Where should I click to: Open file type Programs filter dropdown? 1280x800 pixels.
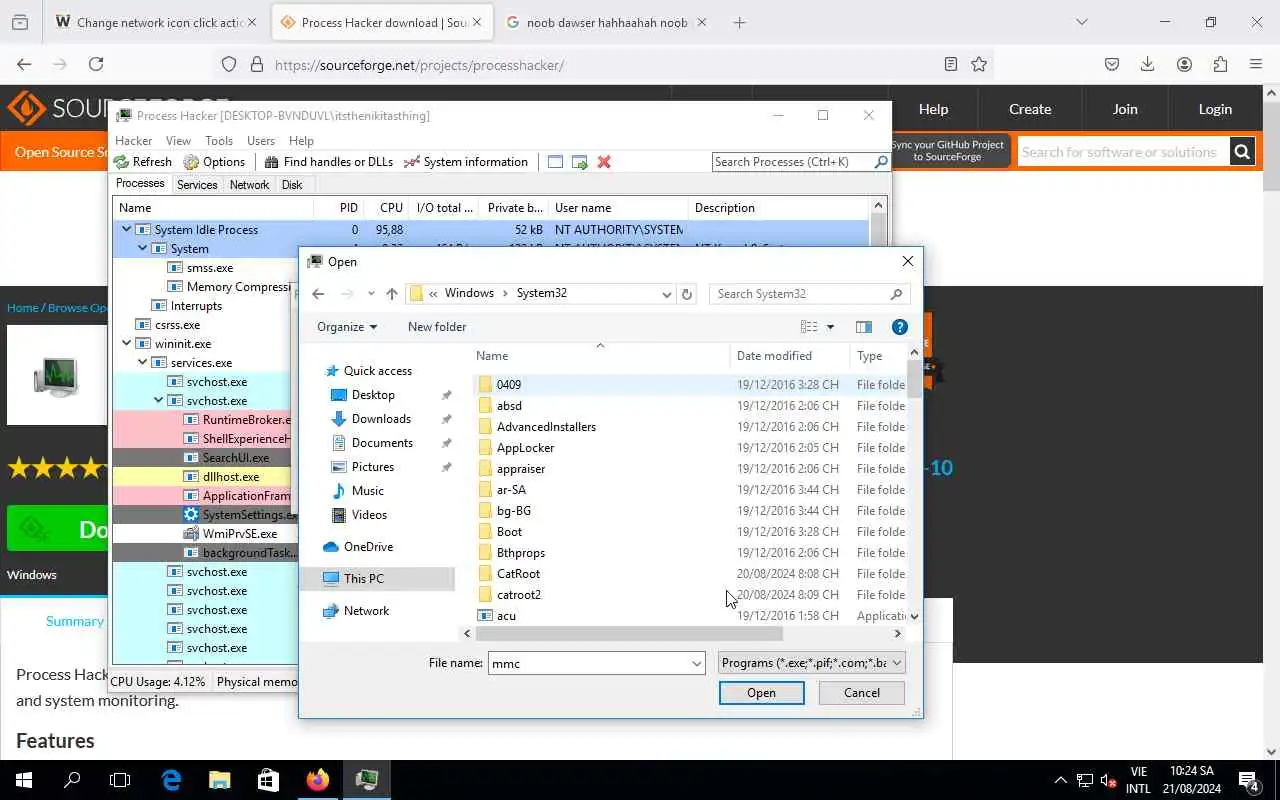[x=812, y=663]
